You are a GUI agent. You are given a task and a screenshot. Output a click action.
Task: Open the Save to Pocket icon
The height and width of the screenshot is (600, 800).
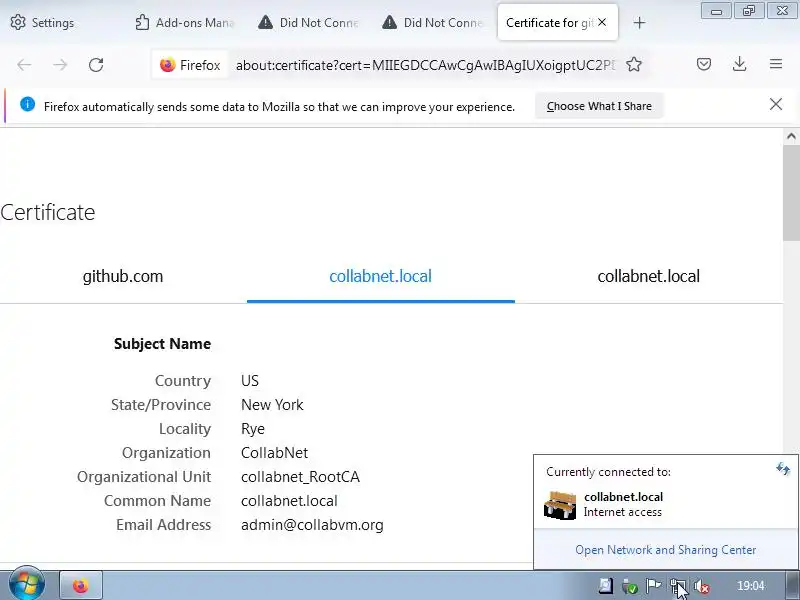704,64
